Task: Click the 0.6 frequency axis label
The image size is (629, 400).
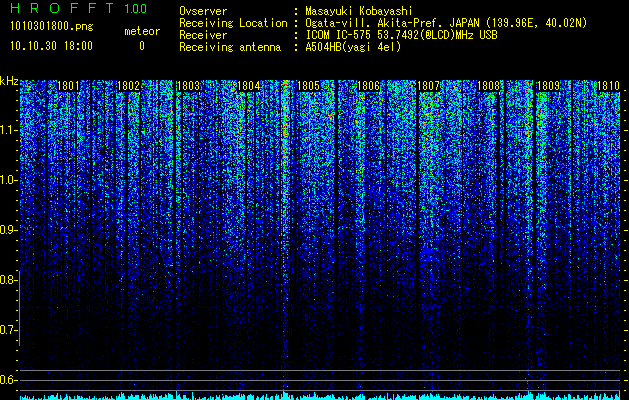Action: [x=7, y=380]
